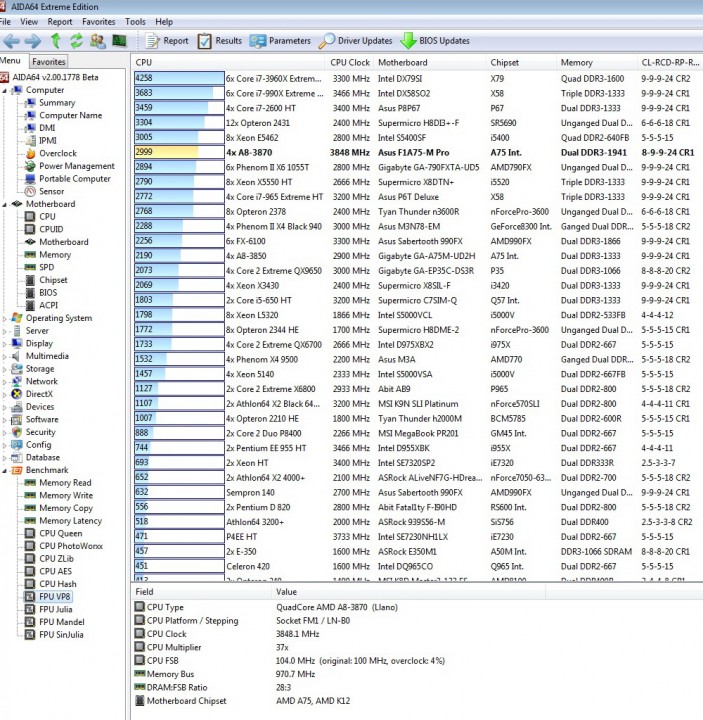The image size is (703, 720).
Task: Check for BIOS Updates
Action: [435, 41]
